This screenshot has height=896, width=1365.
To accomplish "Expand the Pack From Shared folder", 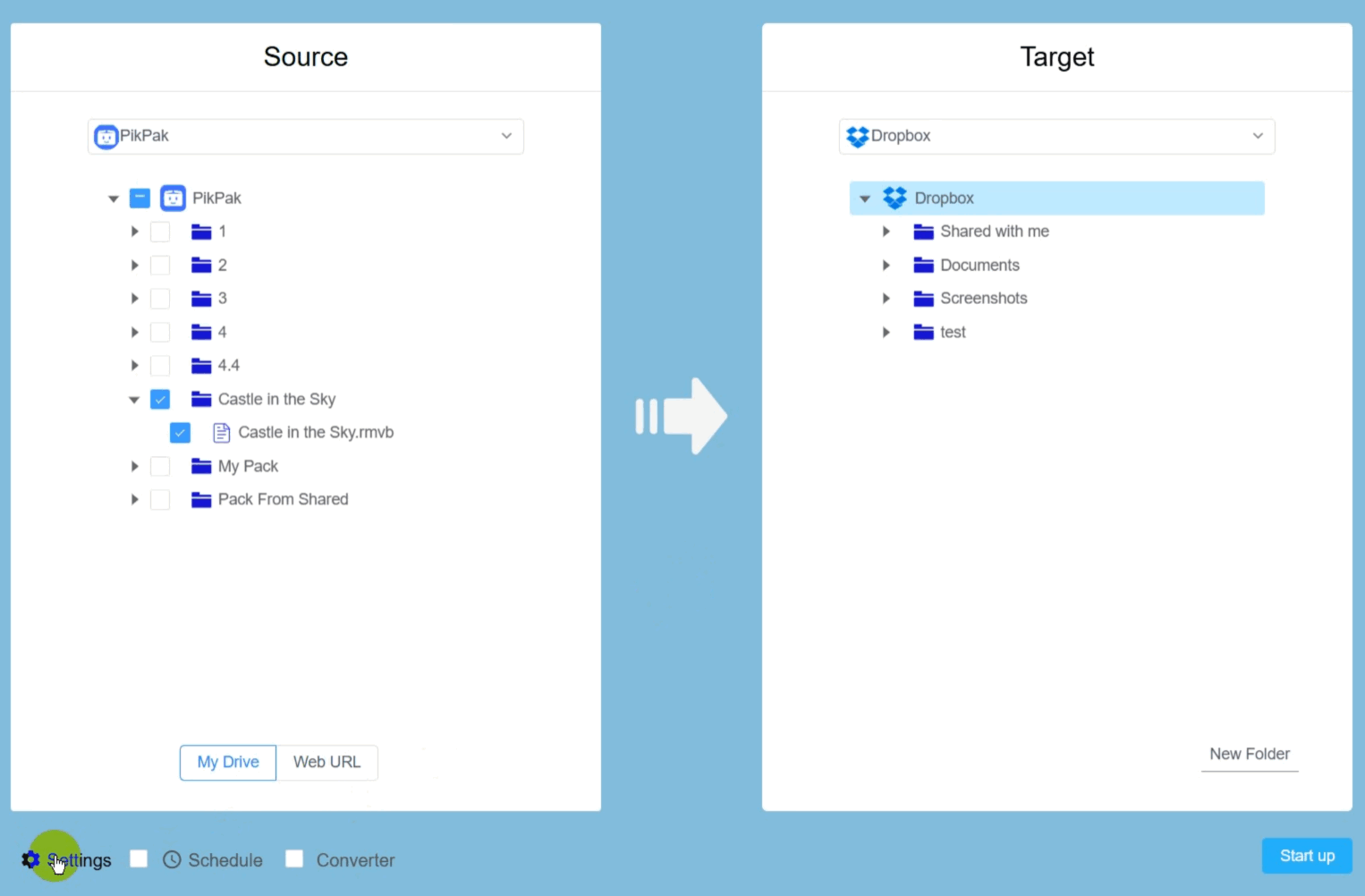I will [x=134, y=500].
